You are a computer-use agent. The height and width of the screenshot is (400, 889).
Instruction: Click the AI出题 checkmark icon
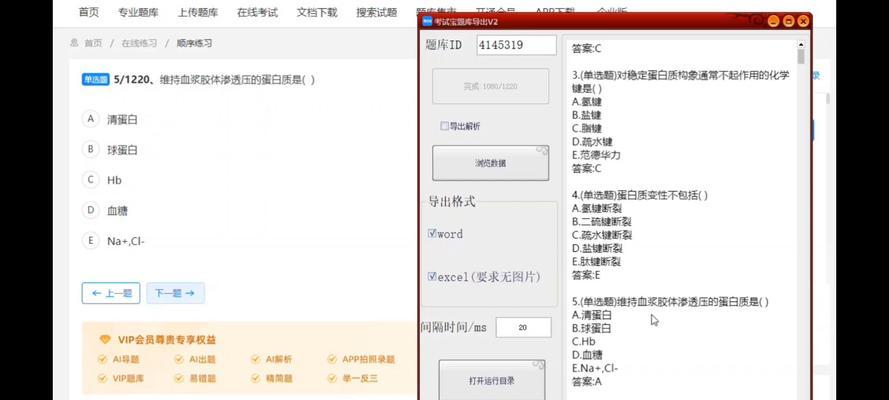tap(179, 359)
